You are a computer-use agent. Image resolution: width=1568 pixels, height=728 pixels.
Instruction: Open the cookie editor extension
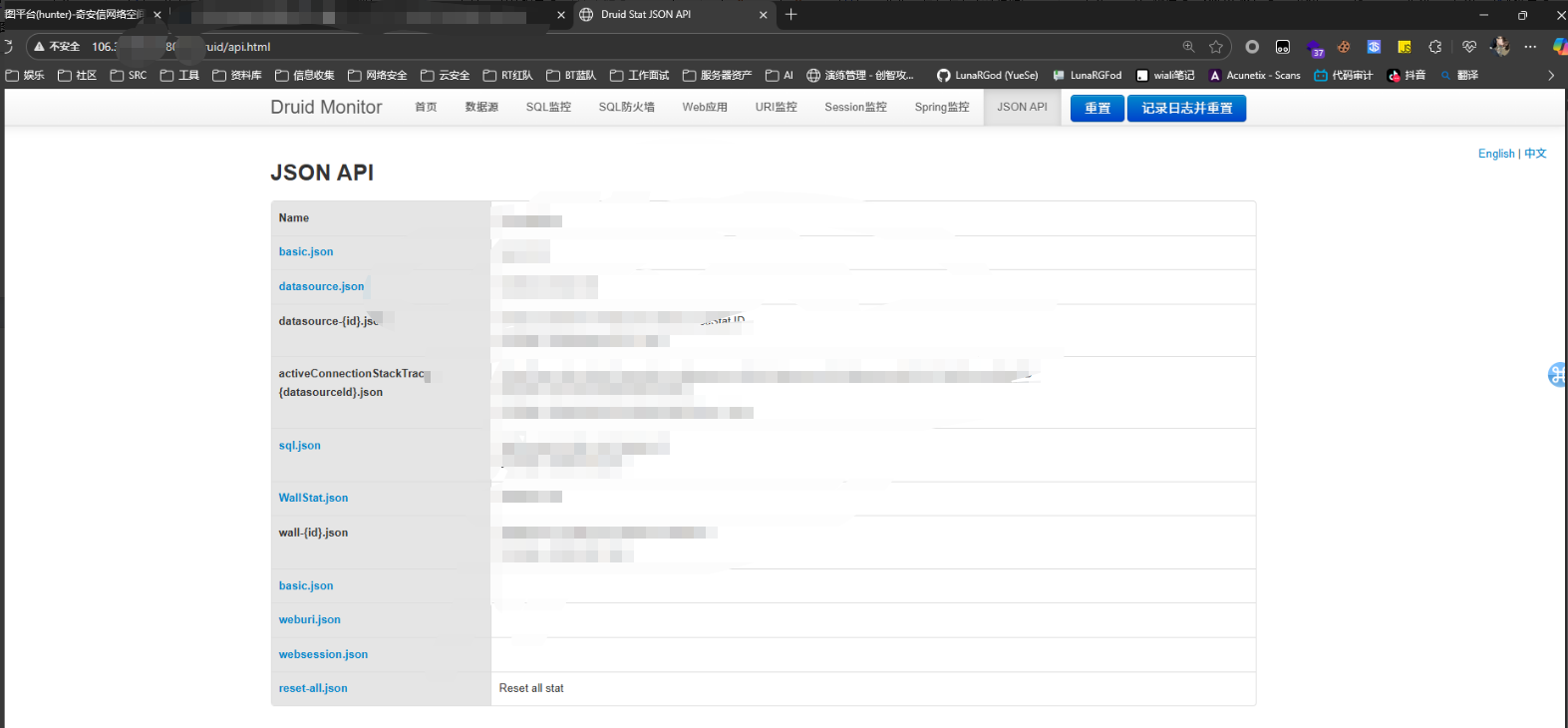pyautogui.click(x=1344, y=47)
